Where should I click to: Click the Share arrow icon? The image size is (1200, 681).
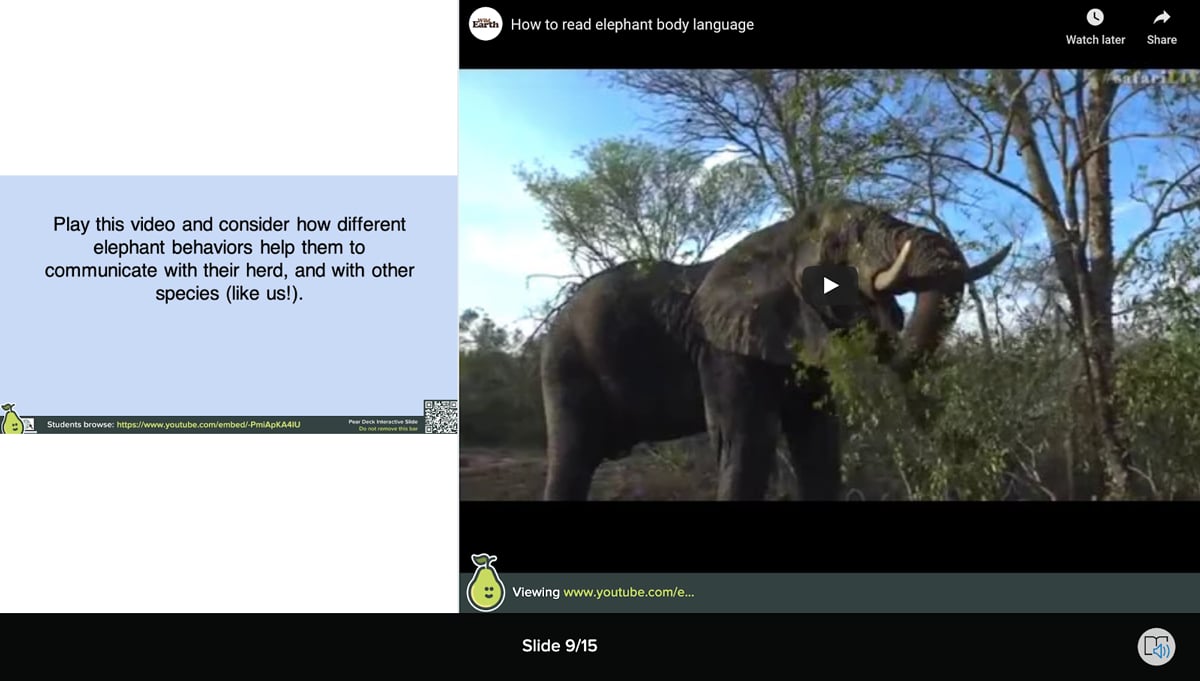click(x=1162, y=17)
